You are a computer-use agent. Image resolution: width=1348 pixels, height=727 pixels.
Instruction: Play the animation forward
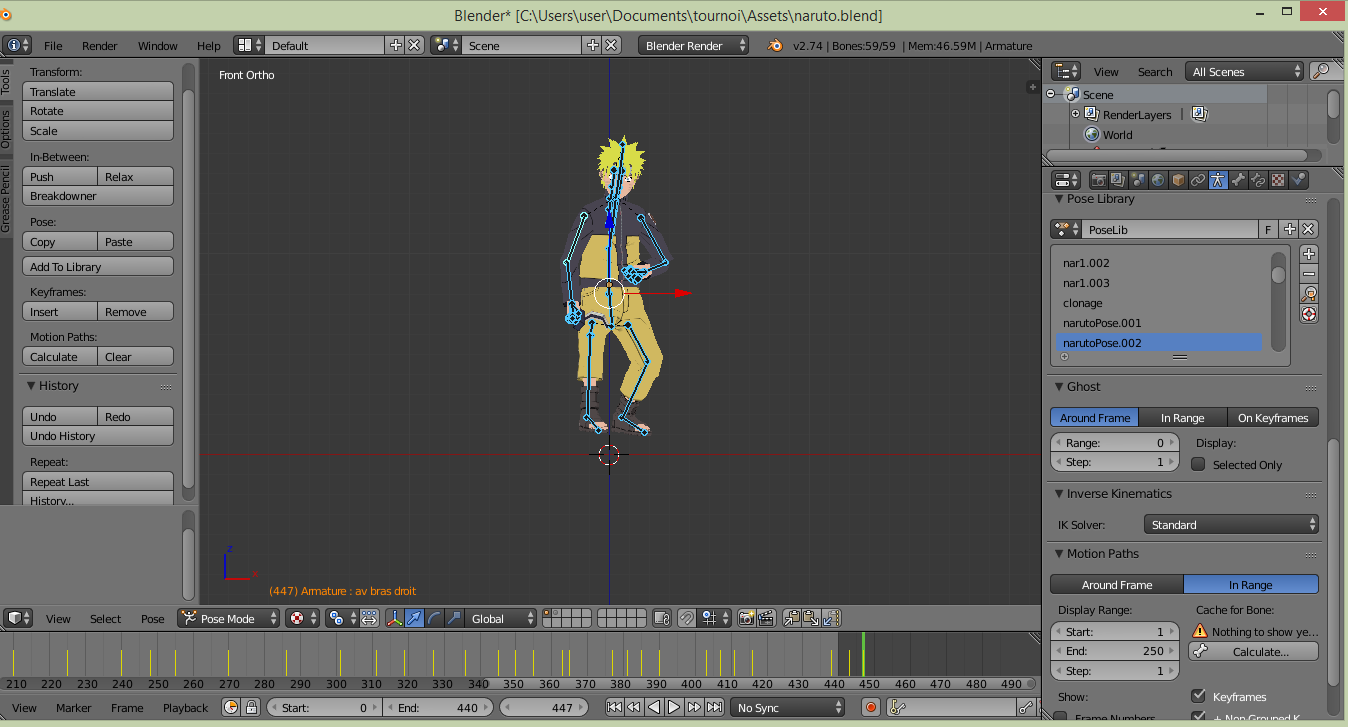pyautogui.click(x=674, y=707)
